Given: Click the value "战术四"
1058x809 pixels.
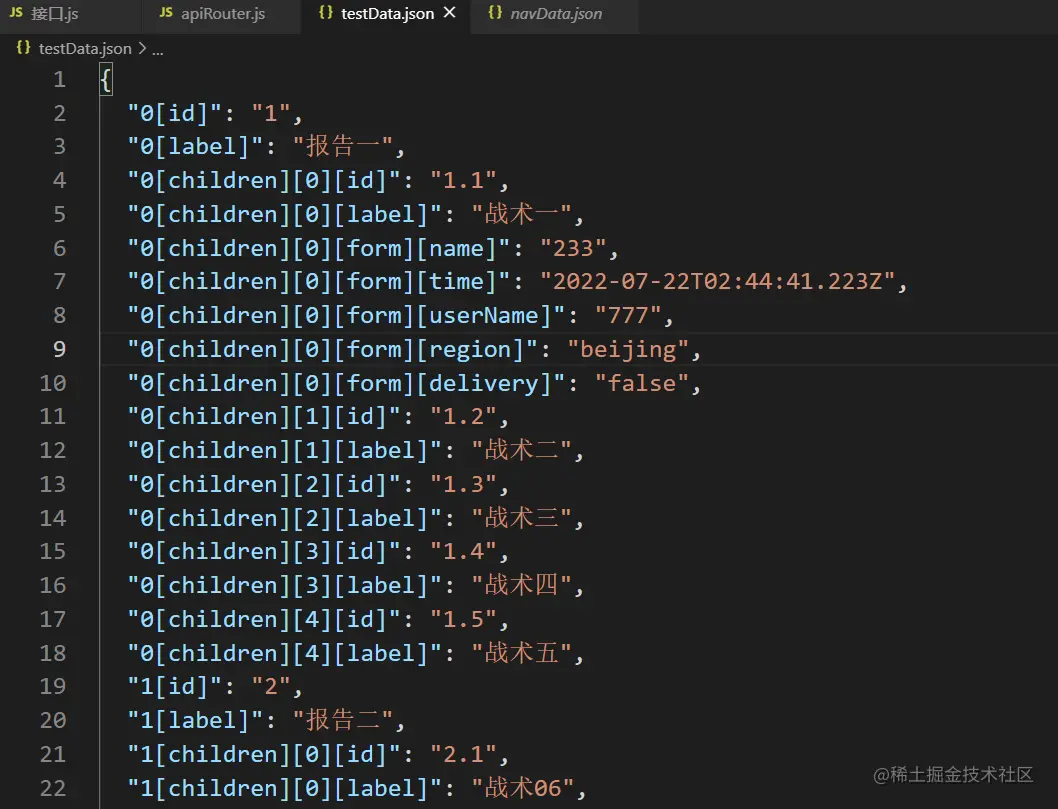Looking at the screenshot, I should pos(522,585).
